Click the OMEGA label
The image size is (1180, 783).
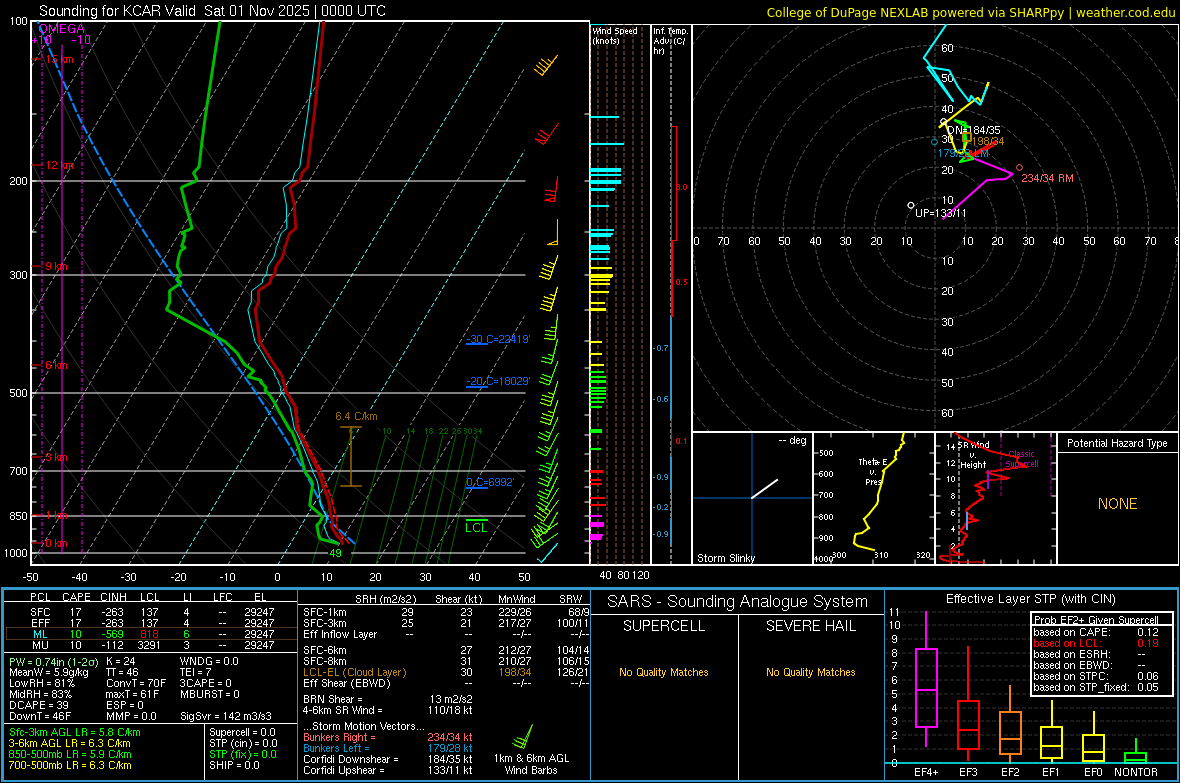(61, 29)
